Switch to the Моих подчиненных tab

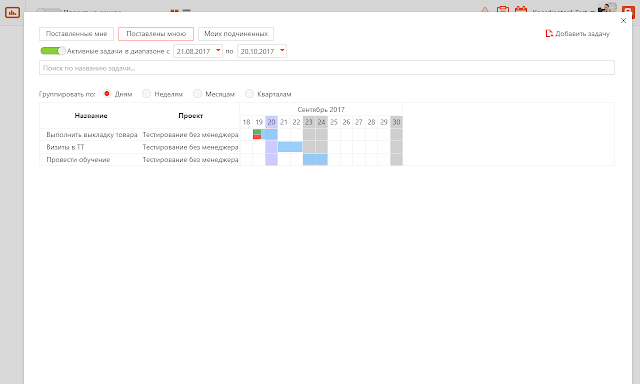[x=236, y=34]
